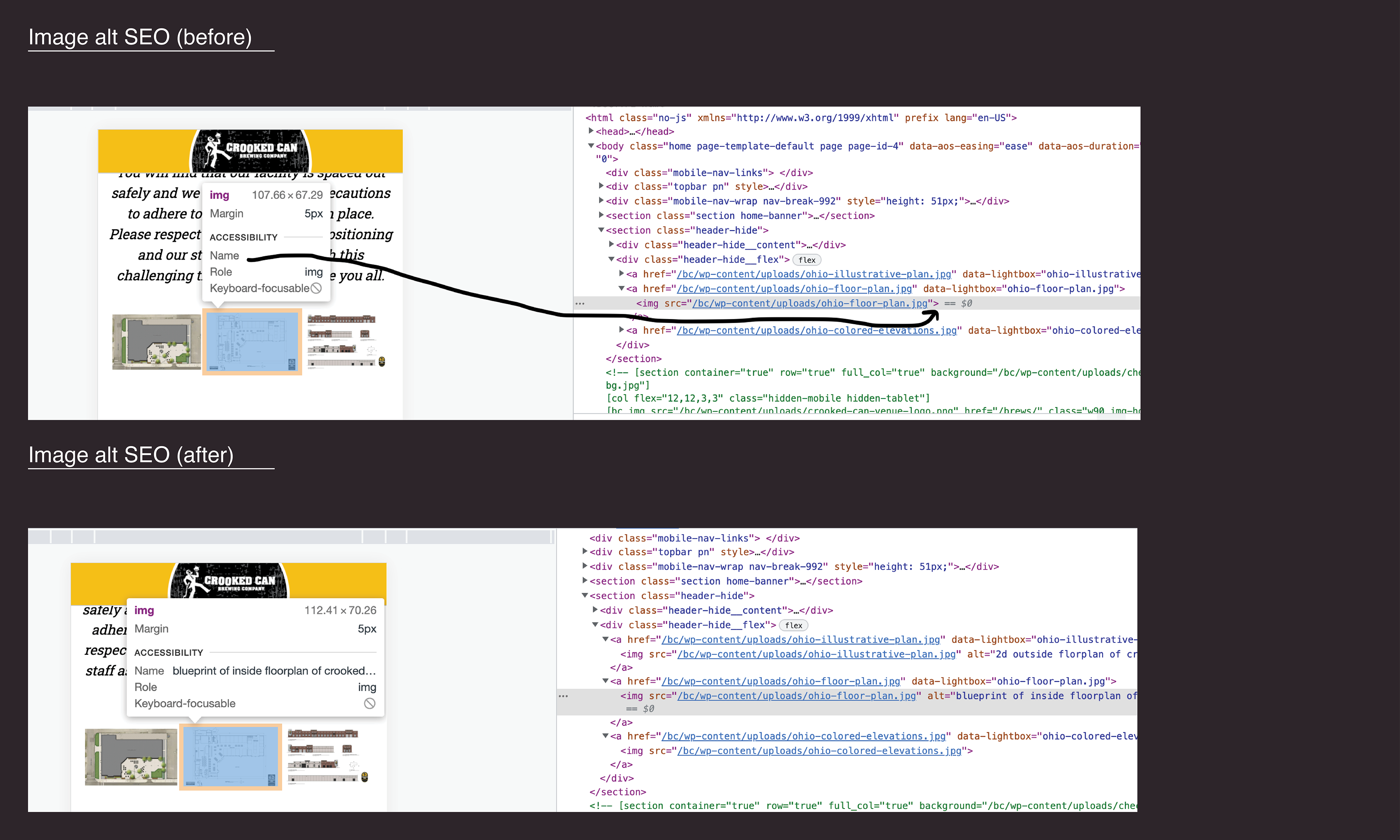
Task: Click the "Image alt SEO (after)" heading
Action: [x=131, y=455]
